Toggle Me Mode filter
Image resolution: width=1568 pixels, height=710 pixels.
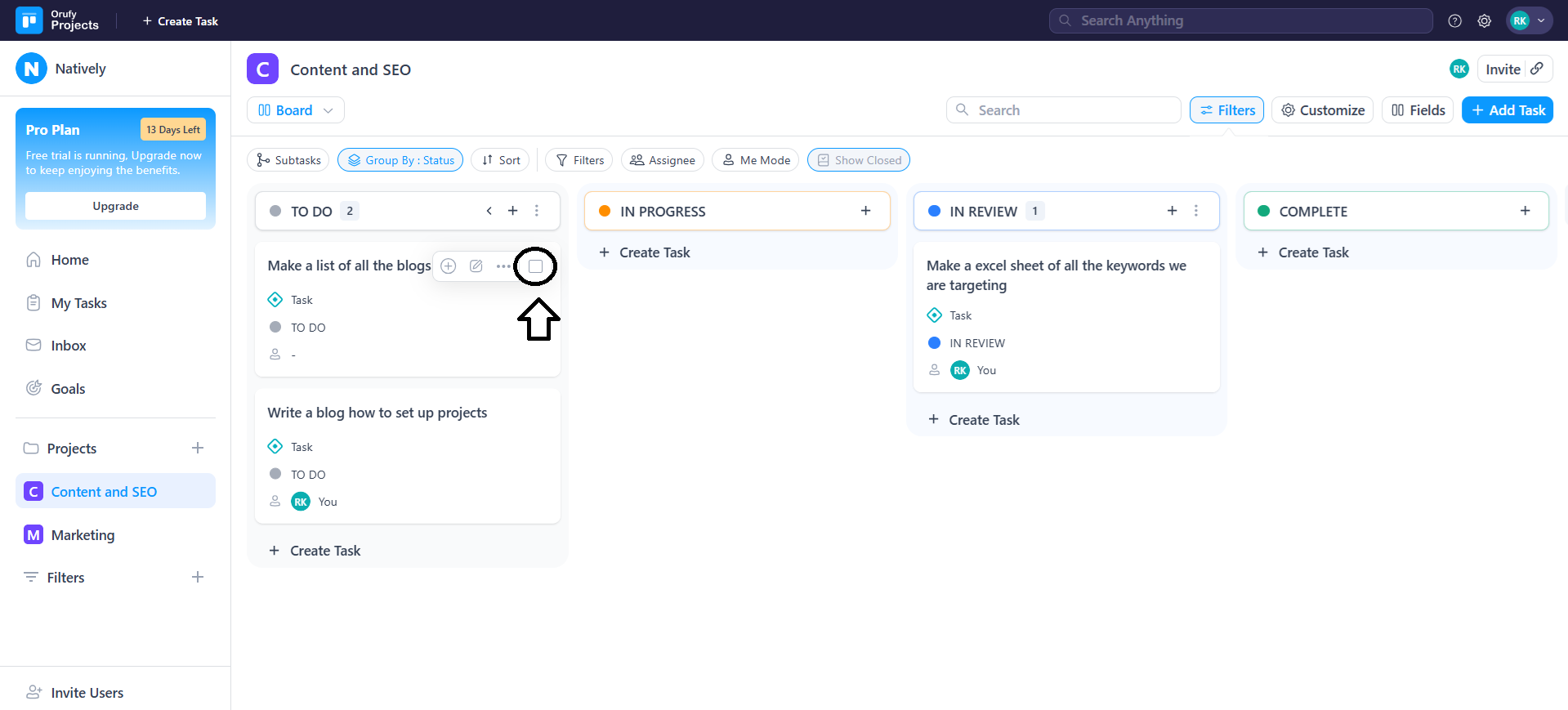756,160
